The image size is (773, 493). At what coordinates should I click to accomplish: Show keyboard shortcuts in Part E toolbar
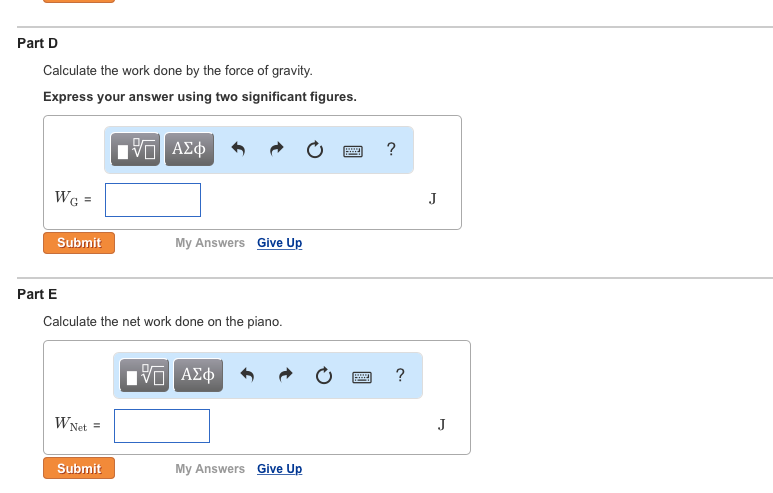[x=362, y=377]
